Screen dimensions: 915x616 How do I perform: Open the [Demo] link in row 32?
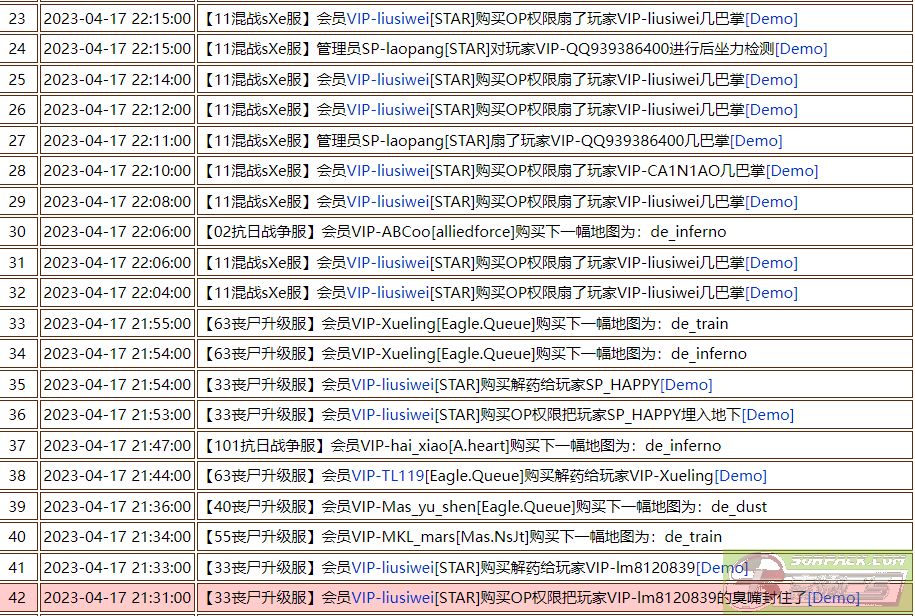771,293
